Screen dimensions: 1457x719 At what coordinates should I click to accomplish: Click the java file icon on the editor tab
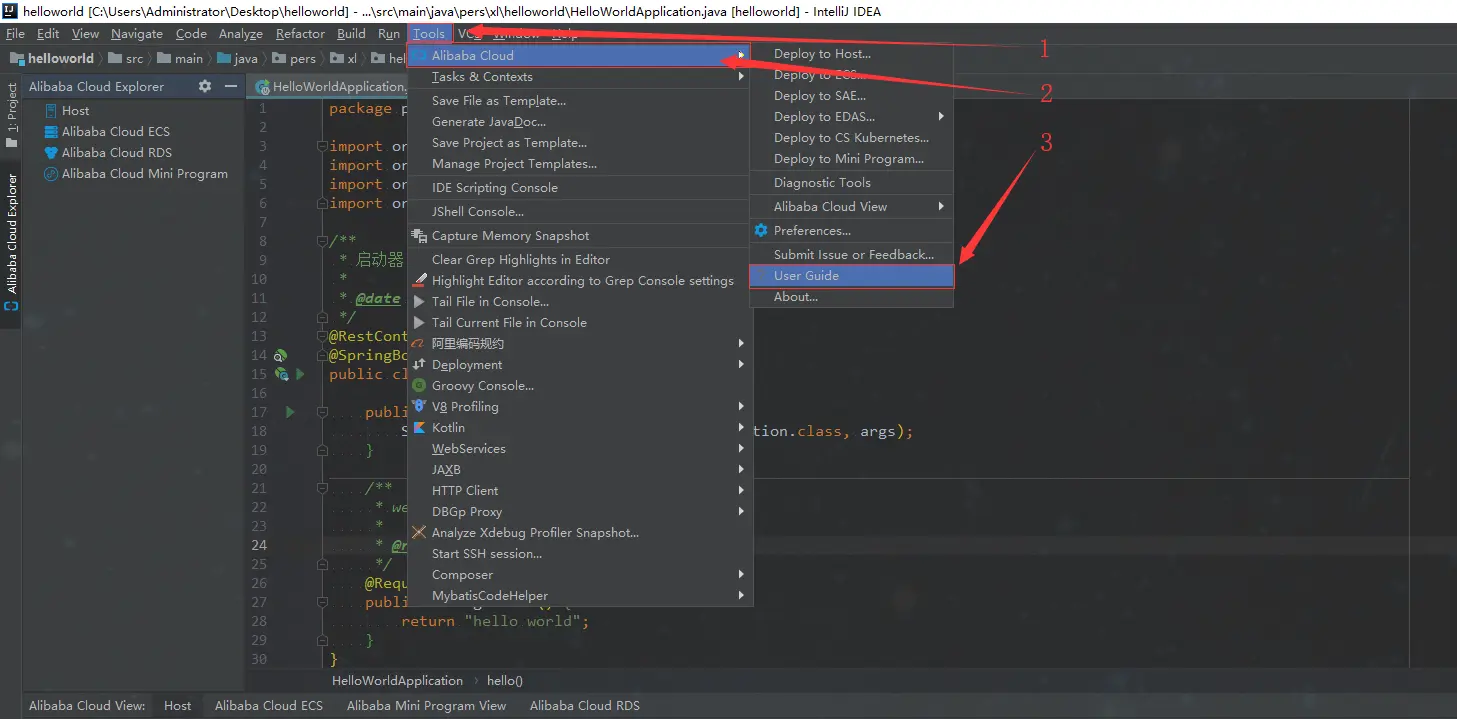tap(264, 87)
